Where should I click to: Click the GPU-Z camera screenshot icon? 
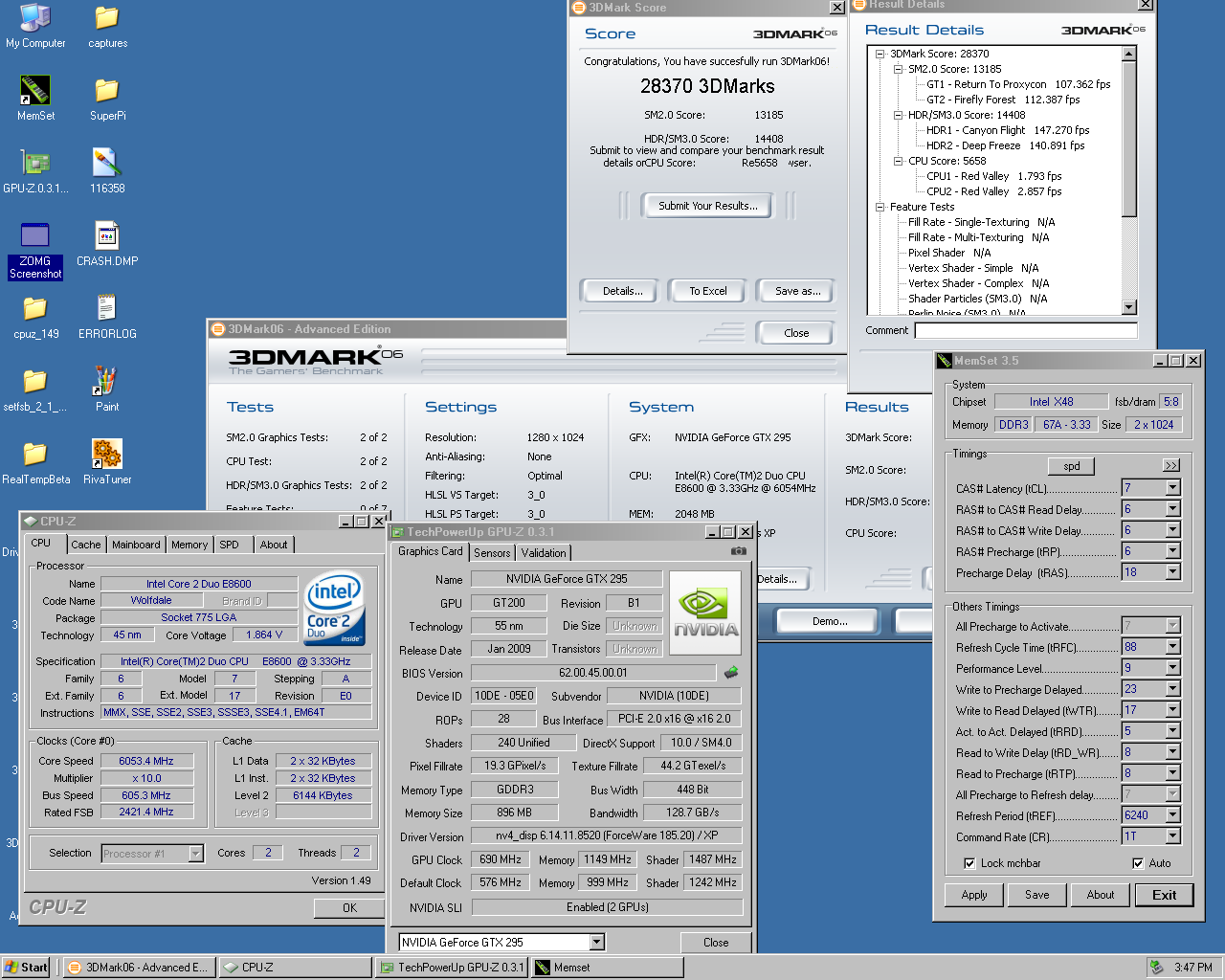click(739, 551)
